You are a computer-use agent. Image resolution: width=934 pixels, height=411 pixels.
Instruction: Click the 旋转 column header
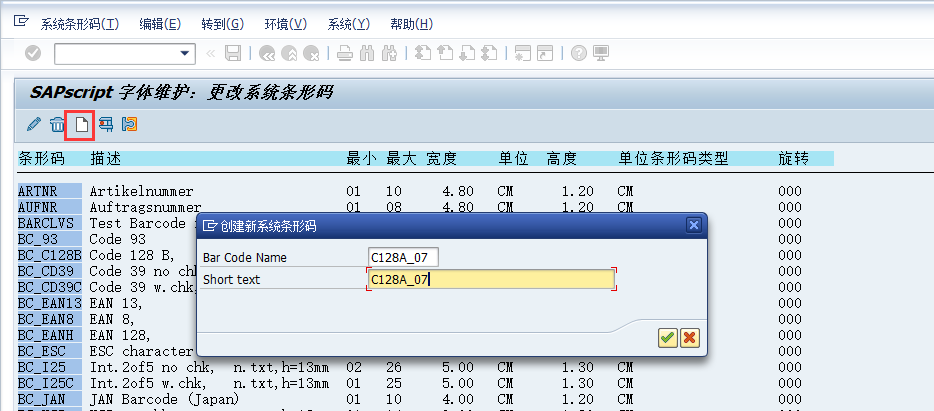[x=793, y=158]
